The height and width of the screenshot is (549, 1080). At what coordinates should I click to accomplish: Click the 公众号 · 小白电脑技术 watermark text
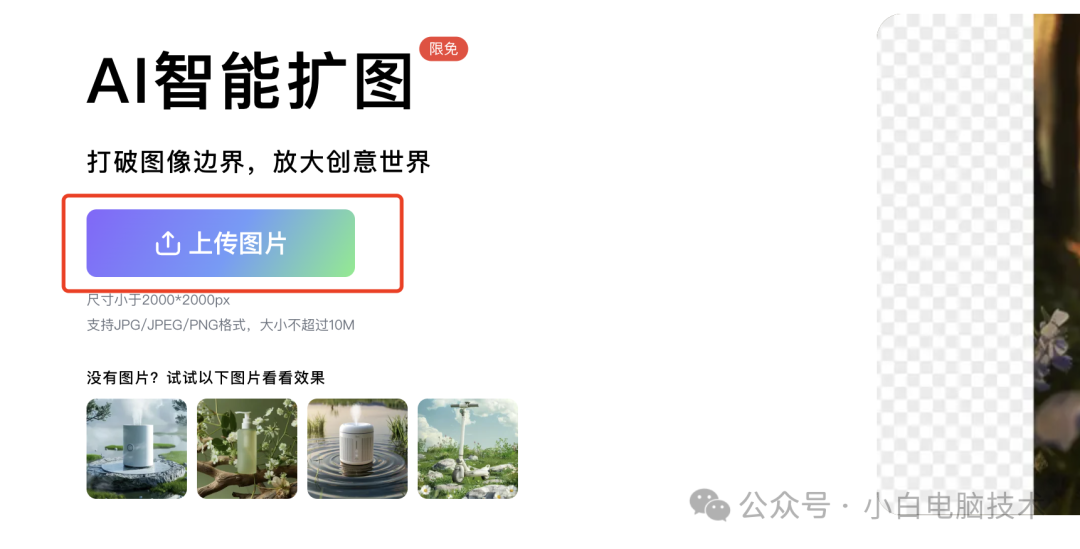[x=889, y=506]
